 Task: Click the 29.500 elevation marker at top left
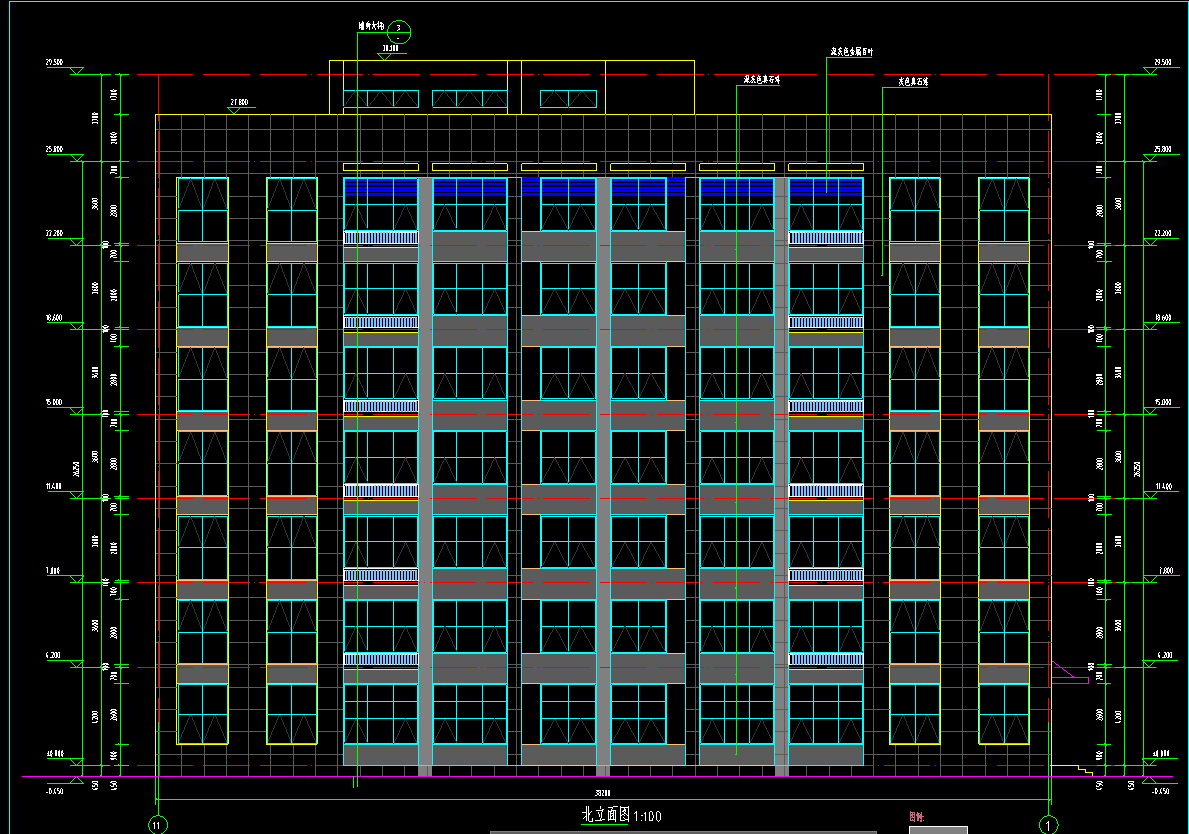pyautogui.click(x=54, y=63)
